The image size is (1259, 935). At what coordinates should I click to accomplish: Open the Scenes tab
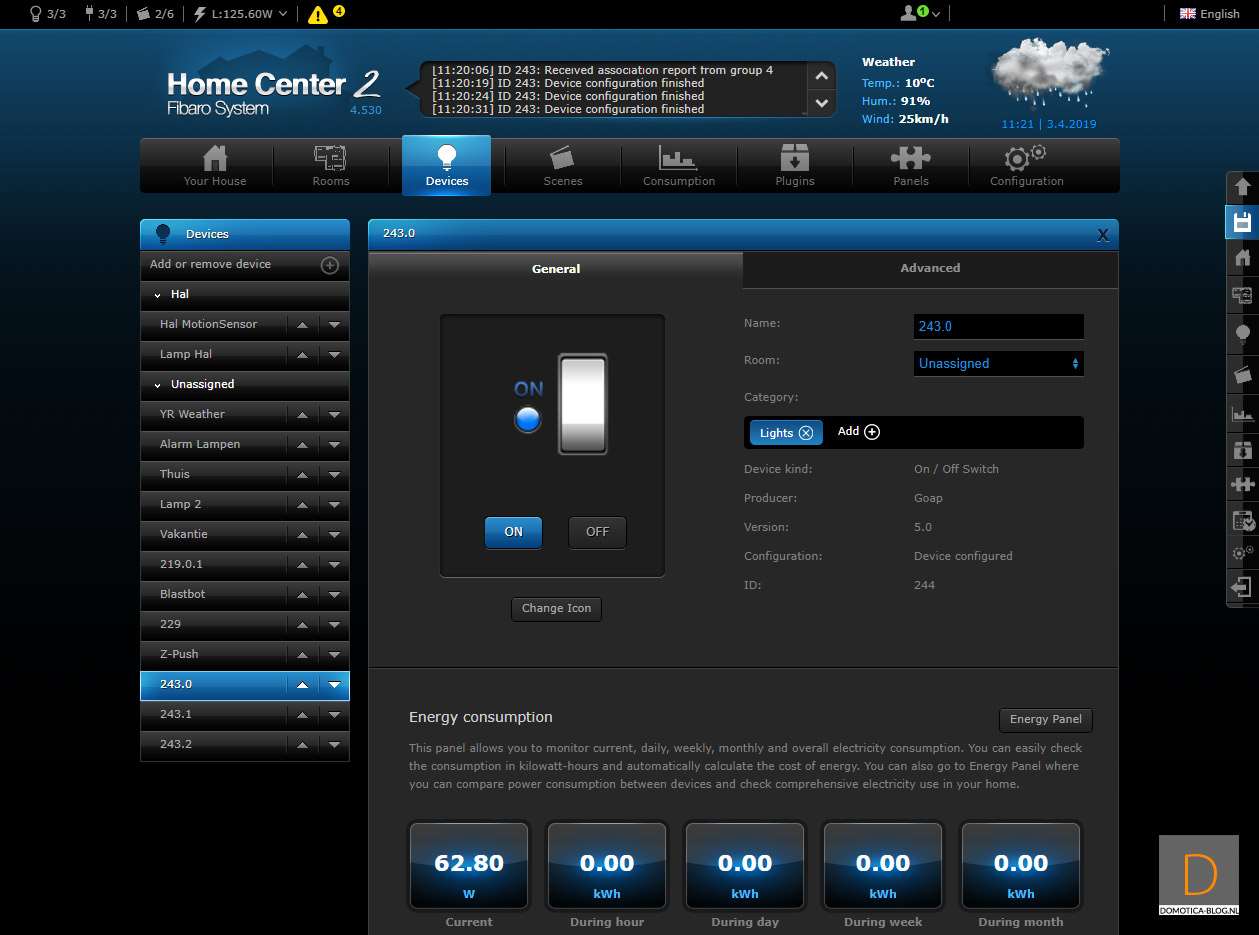pos(562,165)
